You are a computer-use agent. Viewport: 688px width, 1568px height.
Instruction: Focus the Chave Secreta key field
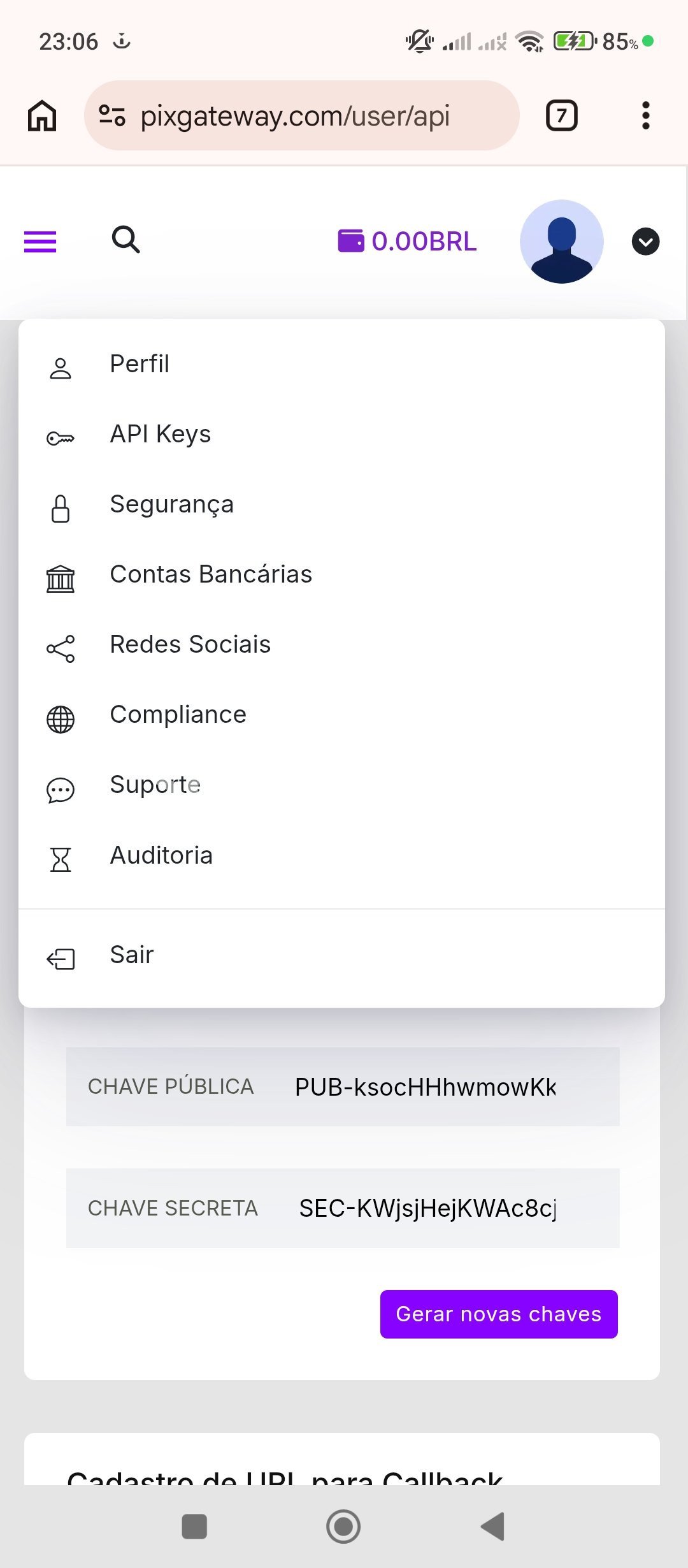click(427, 1208)
